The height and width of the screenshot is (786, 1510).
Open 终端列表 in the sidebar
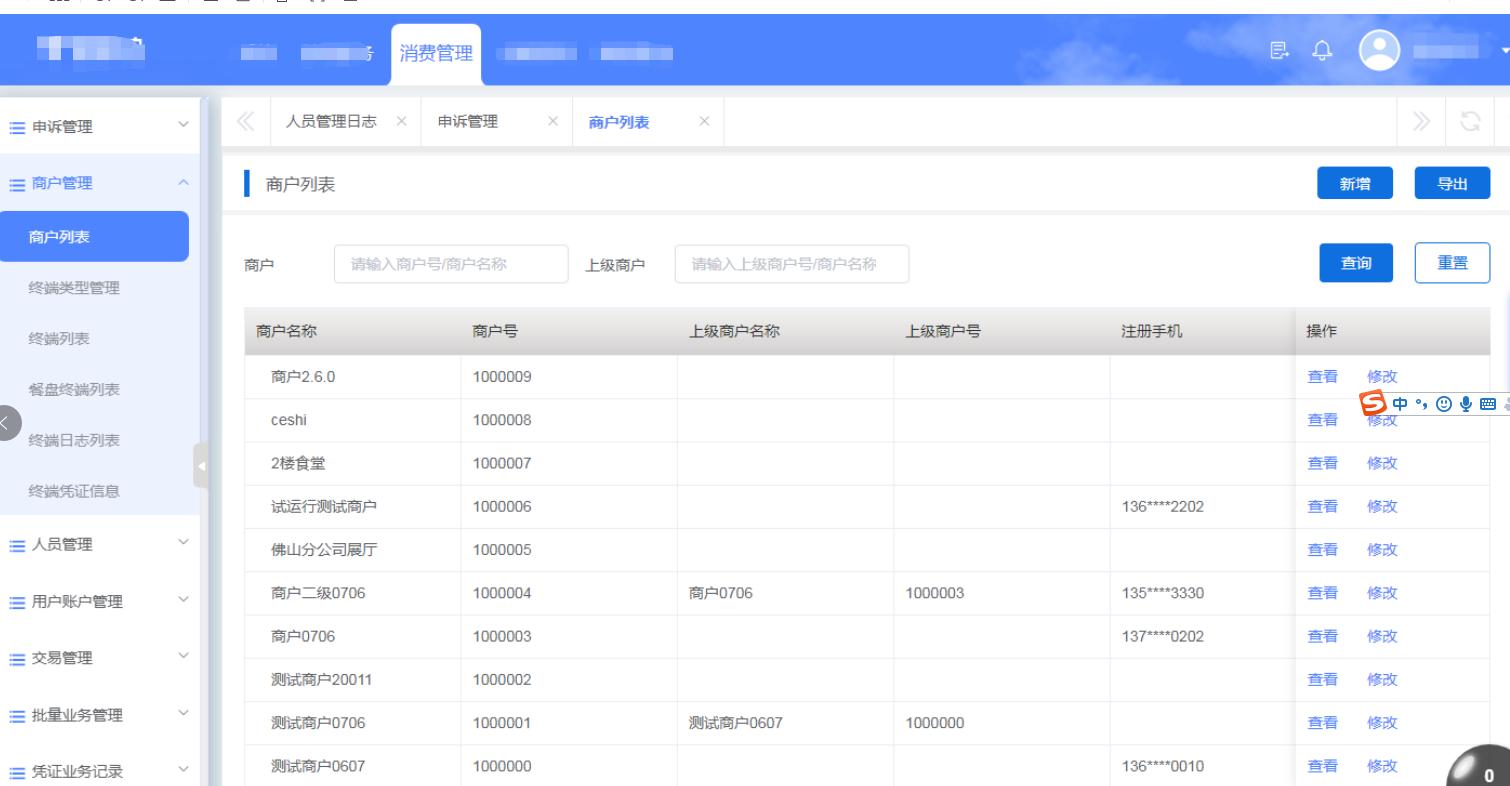(x=59, y=339)
